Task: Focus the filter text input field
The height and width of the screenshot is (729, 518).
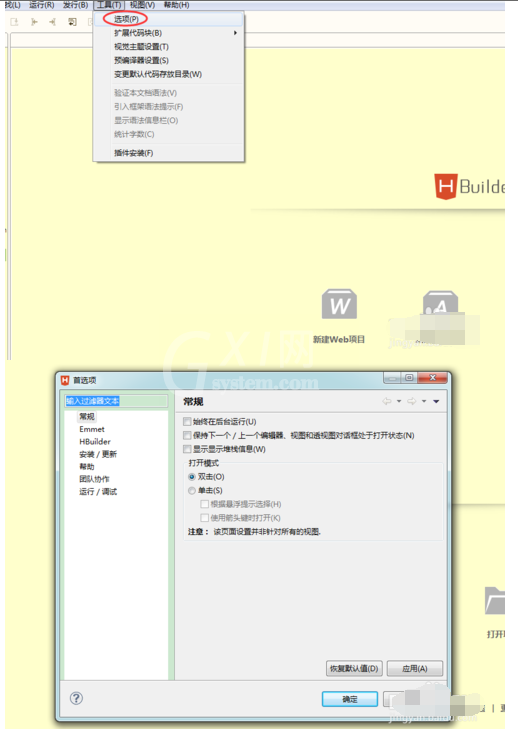Action: tap(116, 401)
